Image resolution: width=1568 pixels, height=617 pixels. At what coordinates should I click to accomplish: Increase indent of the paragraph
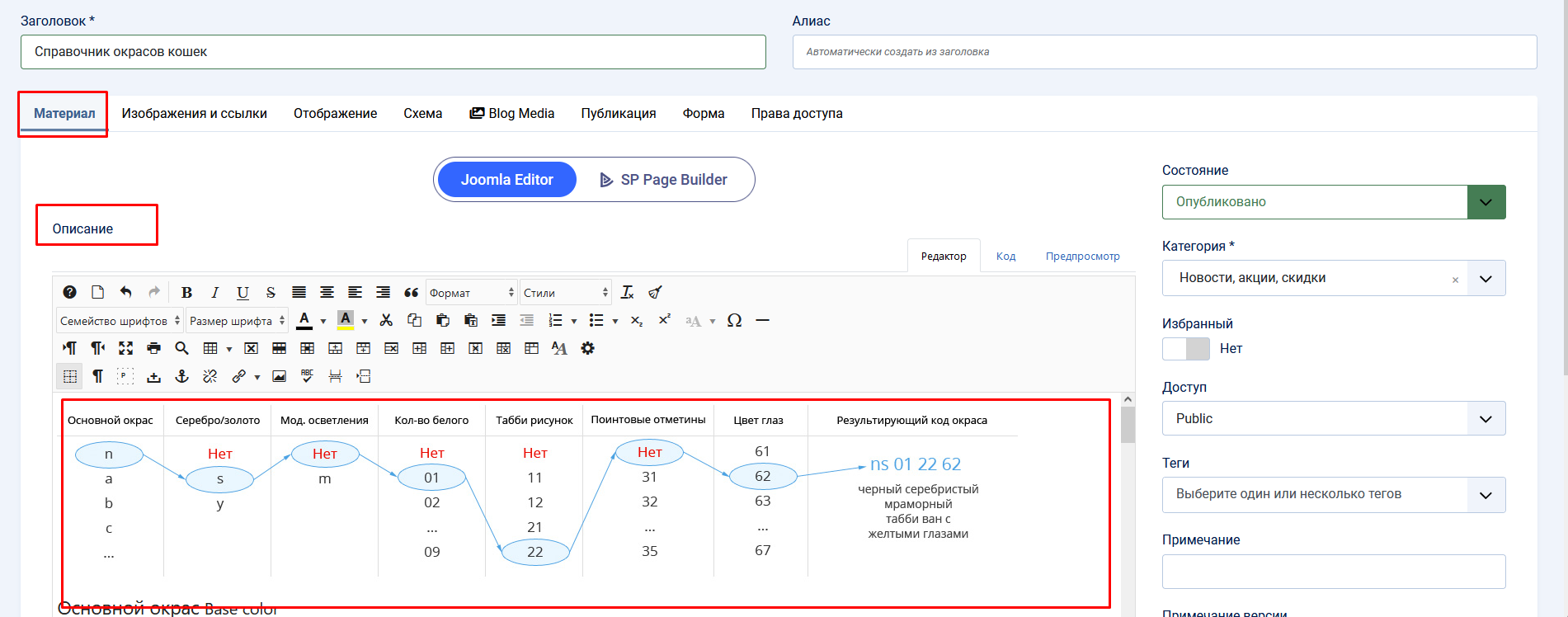pos(499,320)
